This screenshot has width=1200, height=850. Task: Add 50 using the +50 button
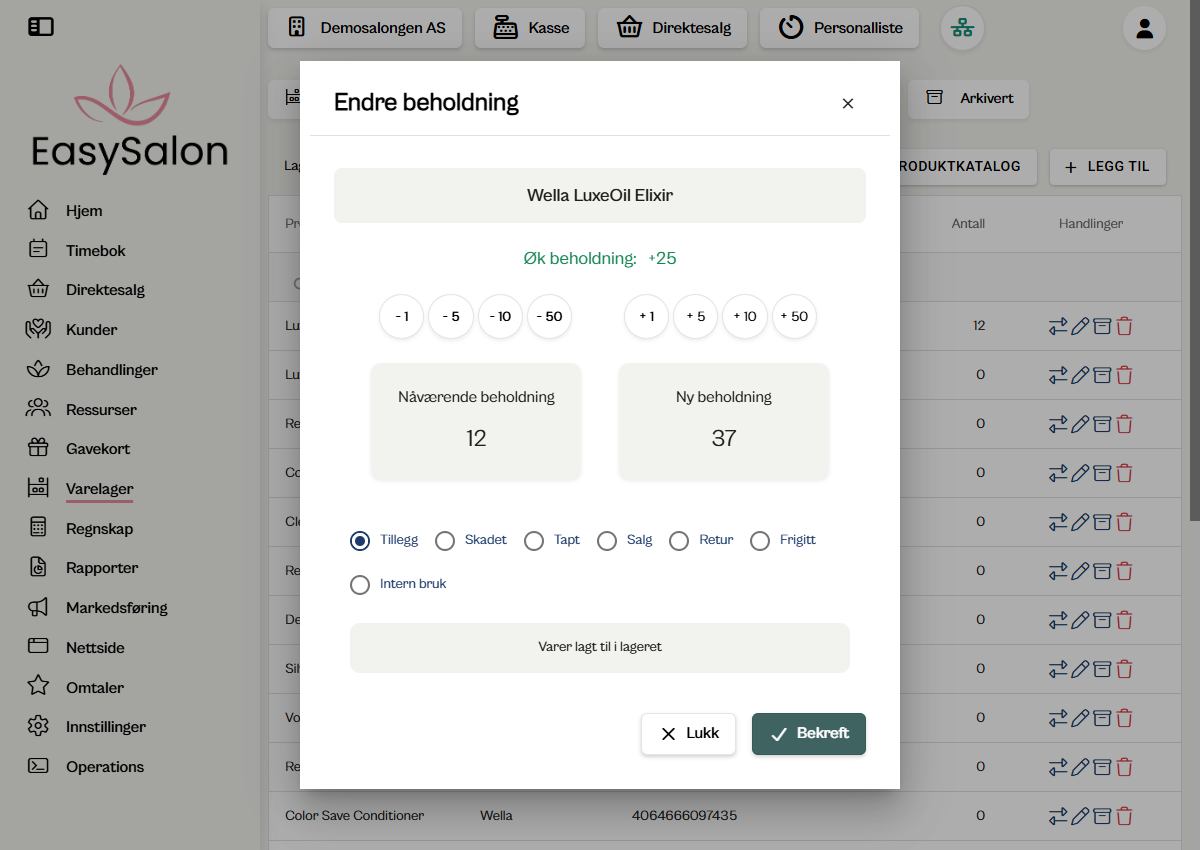tap(794, 317)
